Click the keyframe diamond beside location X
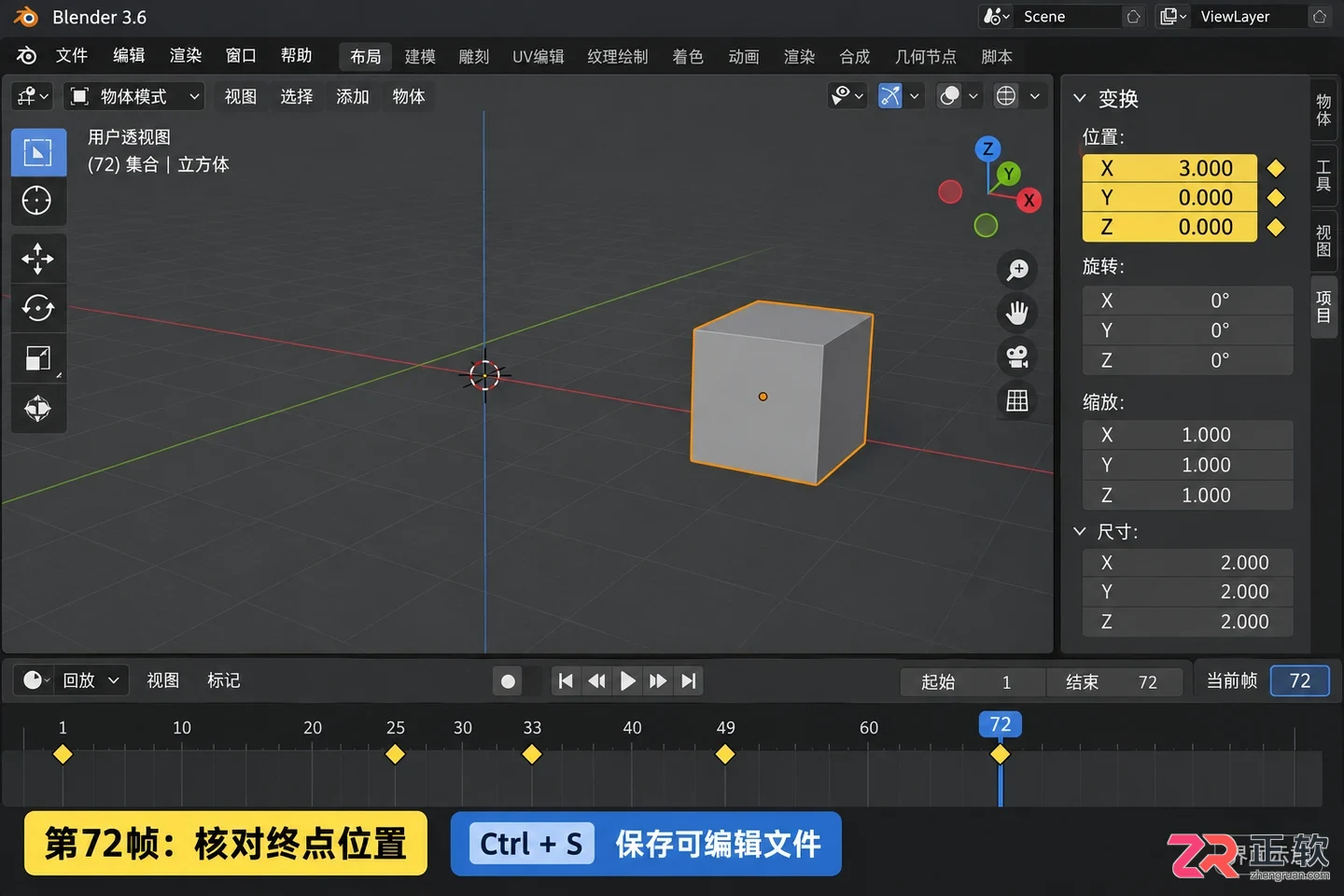The width and height of the screenshot is (1344, 896). pyautogui.click(x=1276, y=168)
